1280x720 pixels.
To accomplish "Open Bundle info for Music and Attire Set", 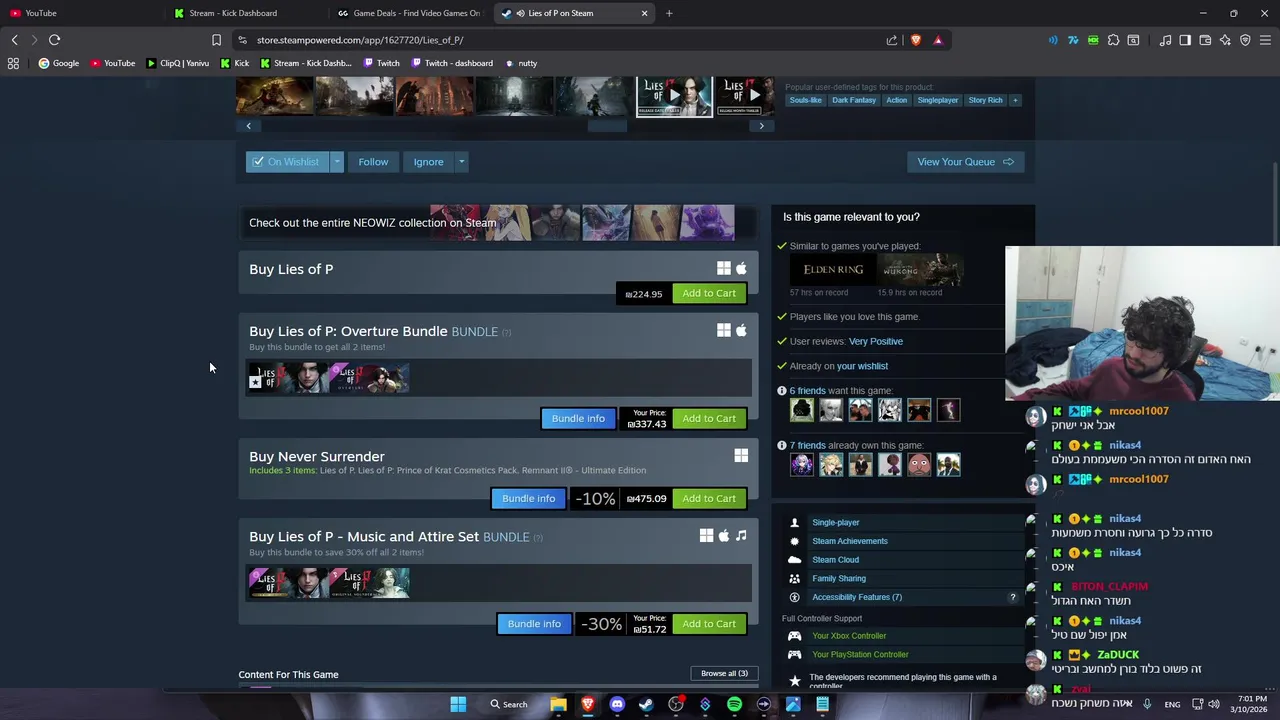I will click(x=534, y=624).
